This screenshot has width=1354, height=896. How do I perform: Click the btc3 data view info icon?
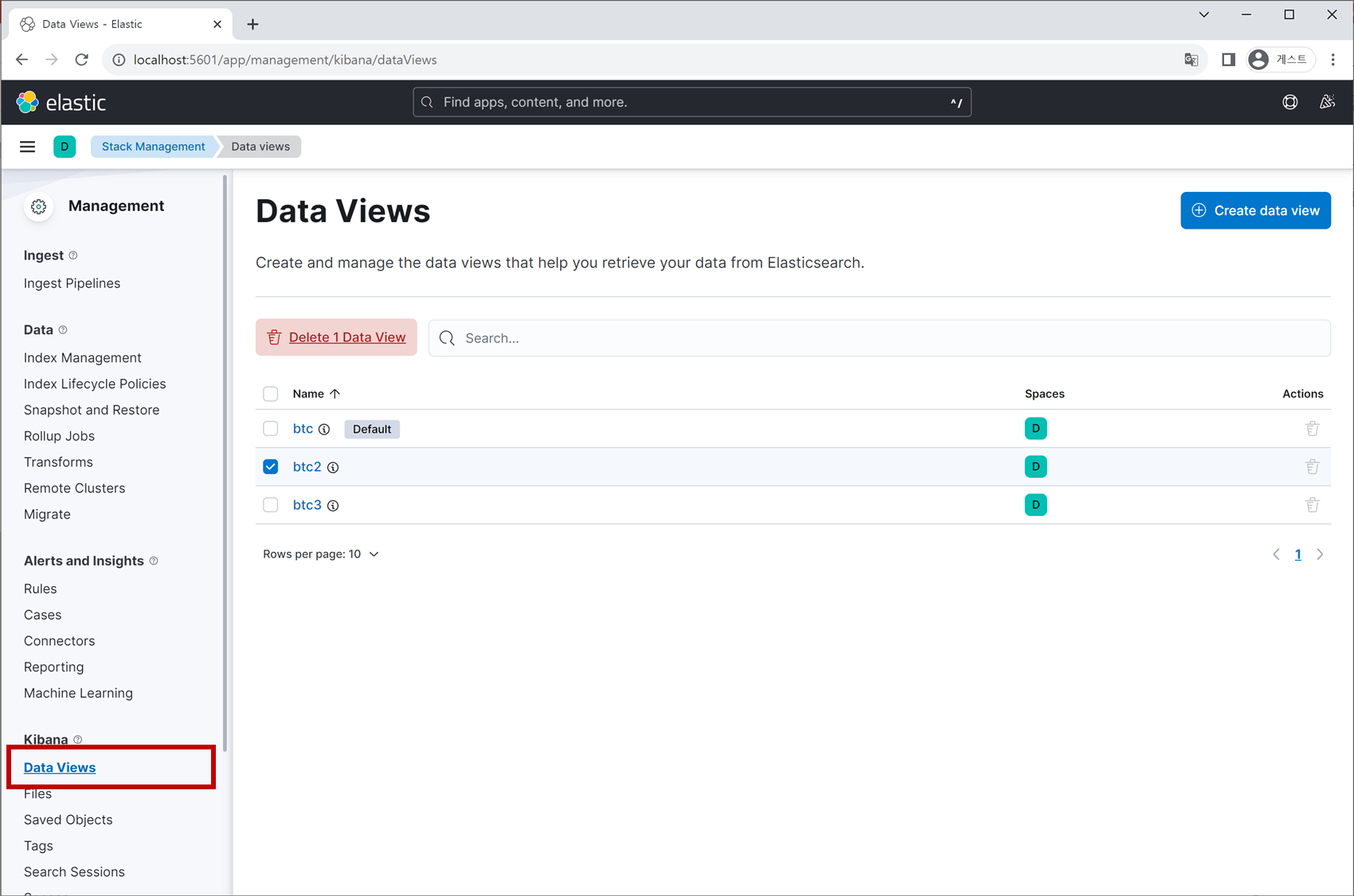tap(333, 506)
